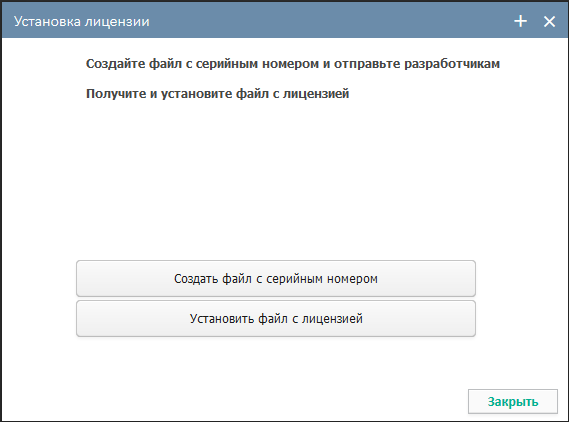This screenshot has height=422, width=569.
Task: Select the word "лицензией" in the bold instruction line
Action: (x=316, y=94)
